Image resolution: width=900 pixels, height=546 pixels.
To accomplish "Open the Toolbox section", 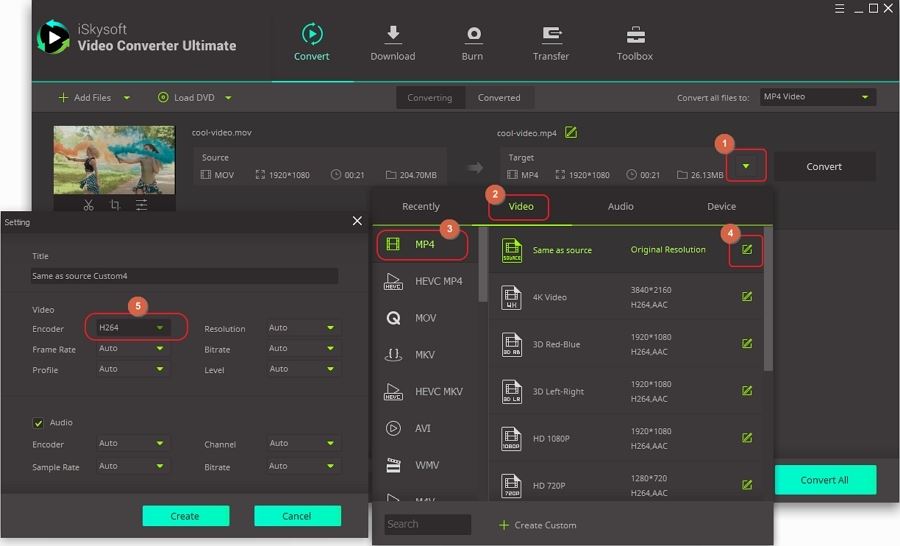I will tap(634, 44).
